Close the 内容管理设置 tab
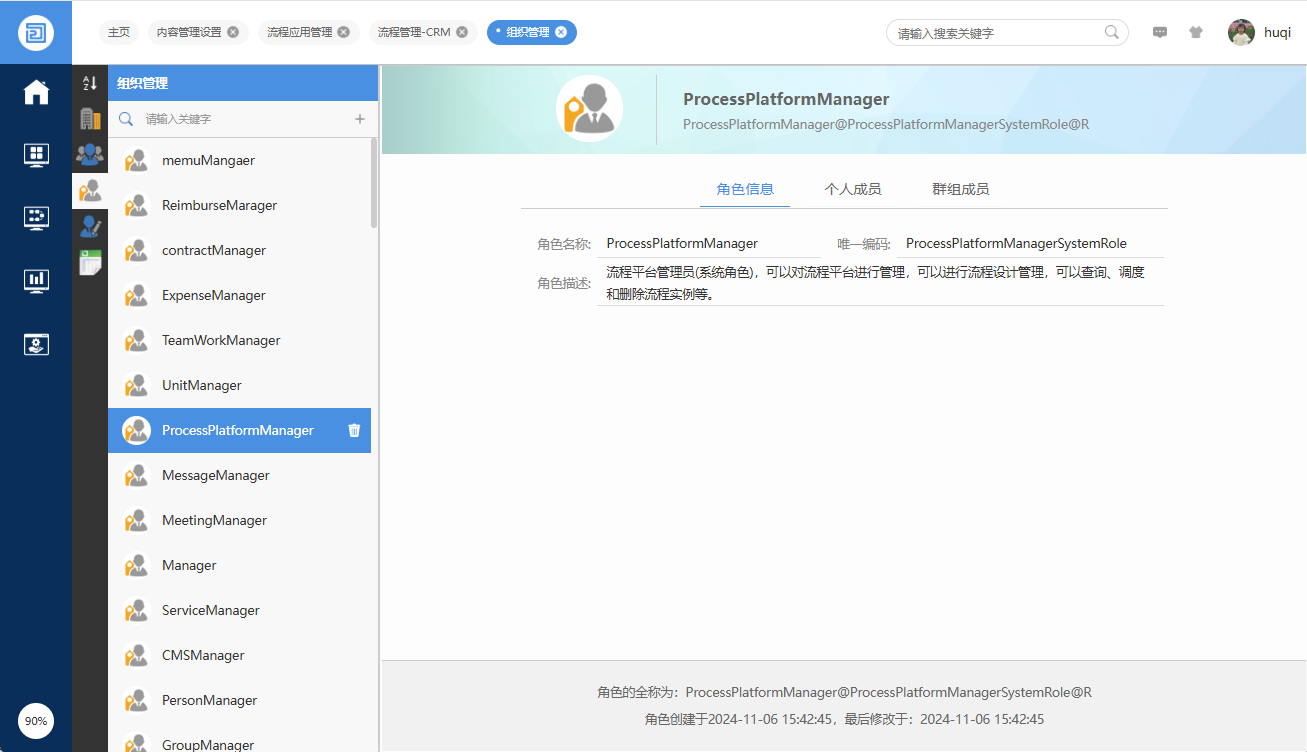 (x=233, y=32)
